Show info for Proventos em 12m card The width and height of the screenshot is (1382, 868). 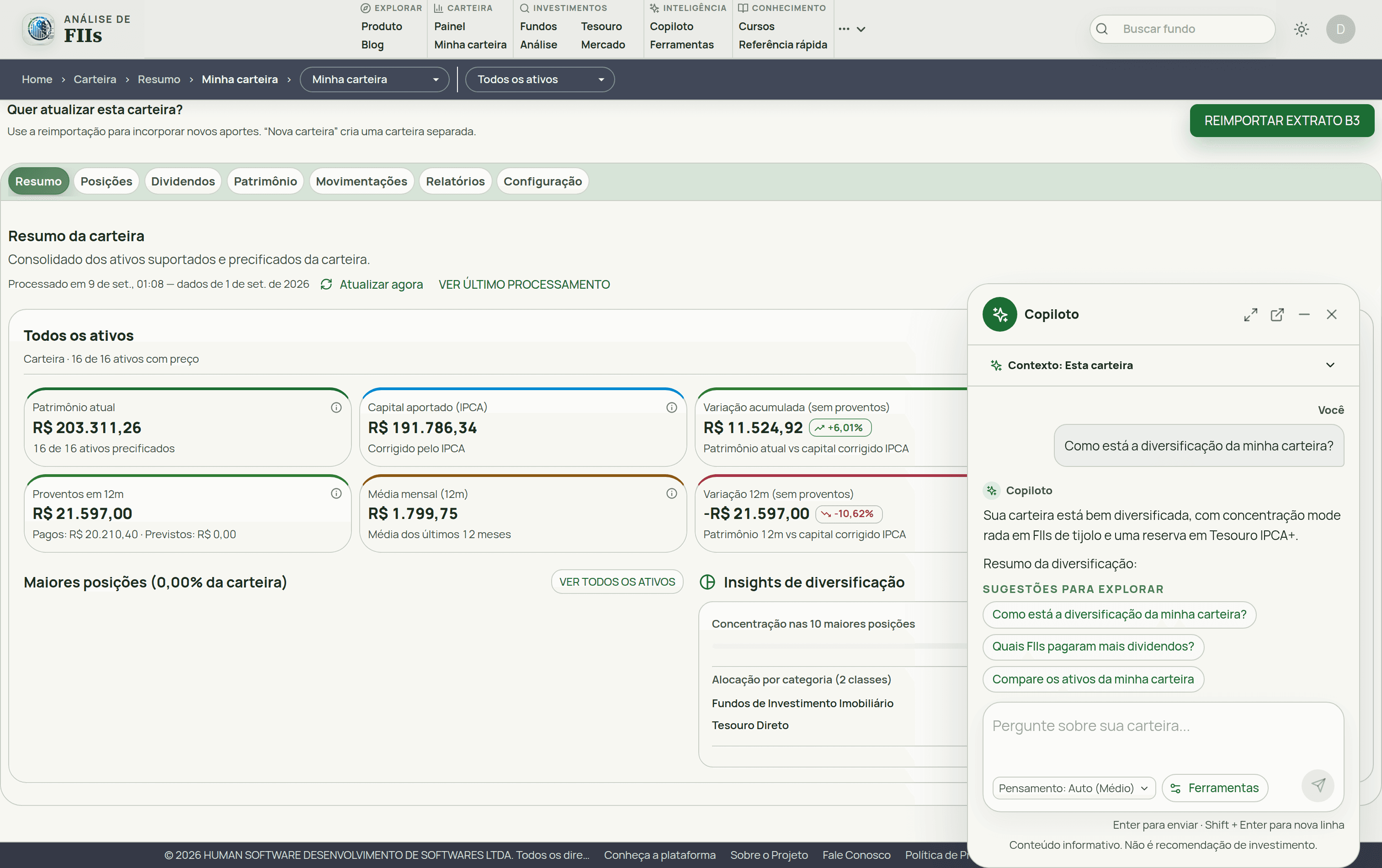(x=336, y=493)
